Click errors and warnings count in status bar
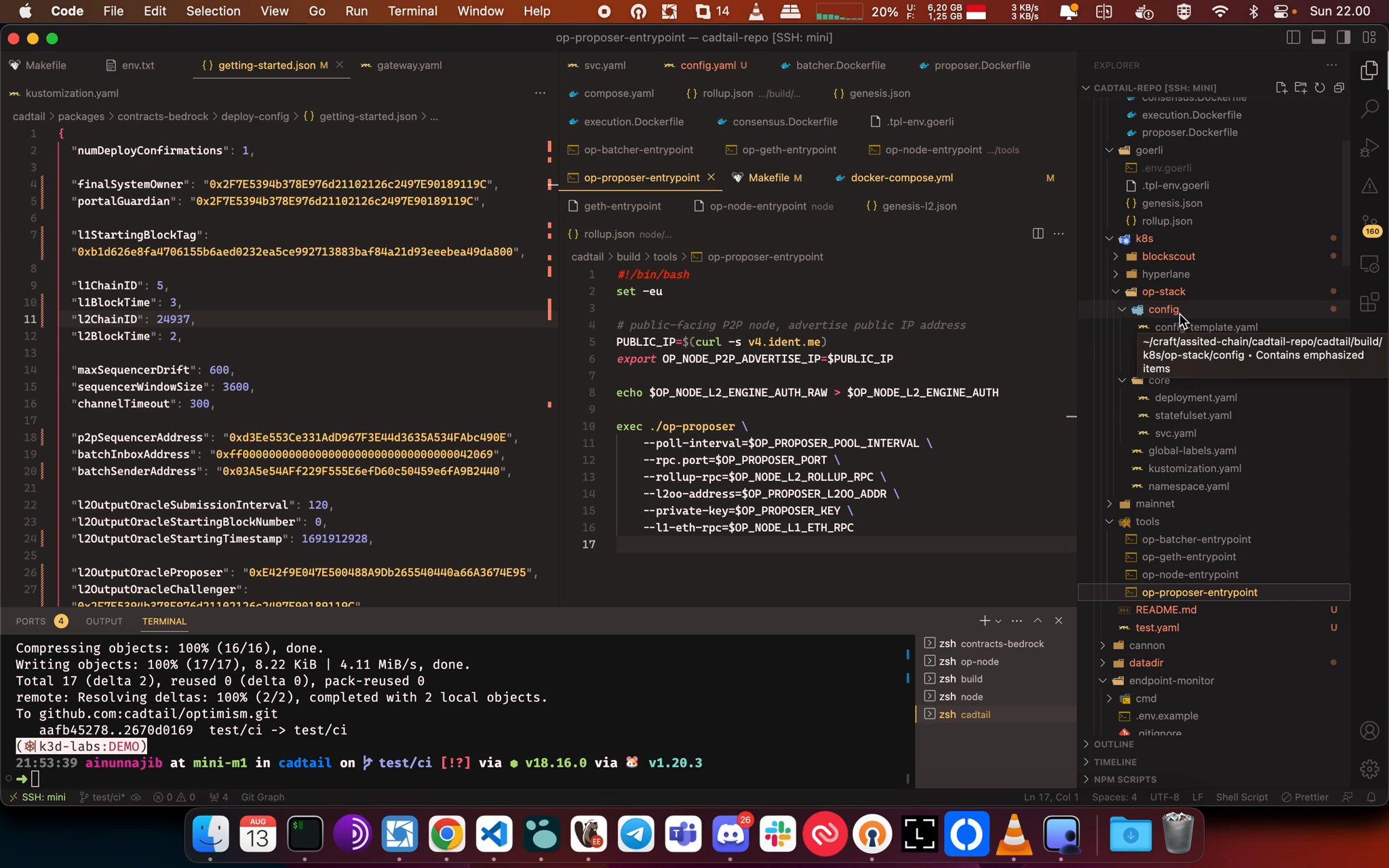This screenshot has height=868, width=1389. click(x=174, y=797)
